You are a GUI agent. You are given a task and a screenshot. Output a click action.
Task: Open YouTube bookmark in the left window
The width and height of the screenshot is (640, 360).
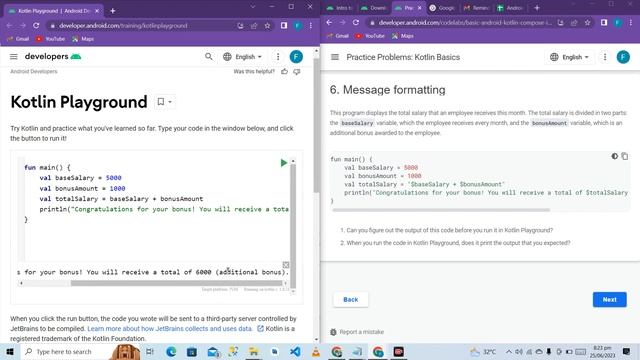coord(50,39)
